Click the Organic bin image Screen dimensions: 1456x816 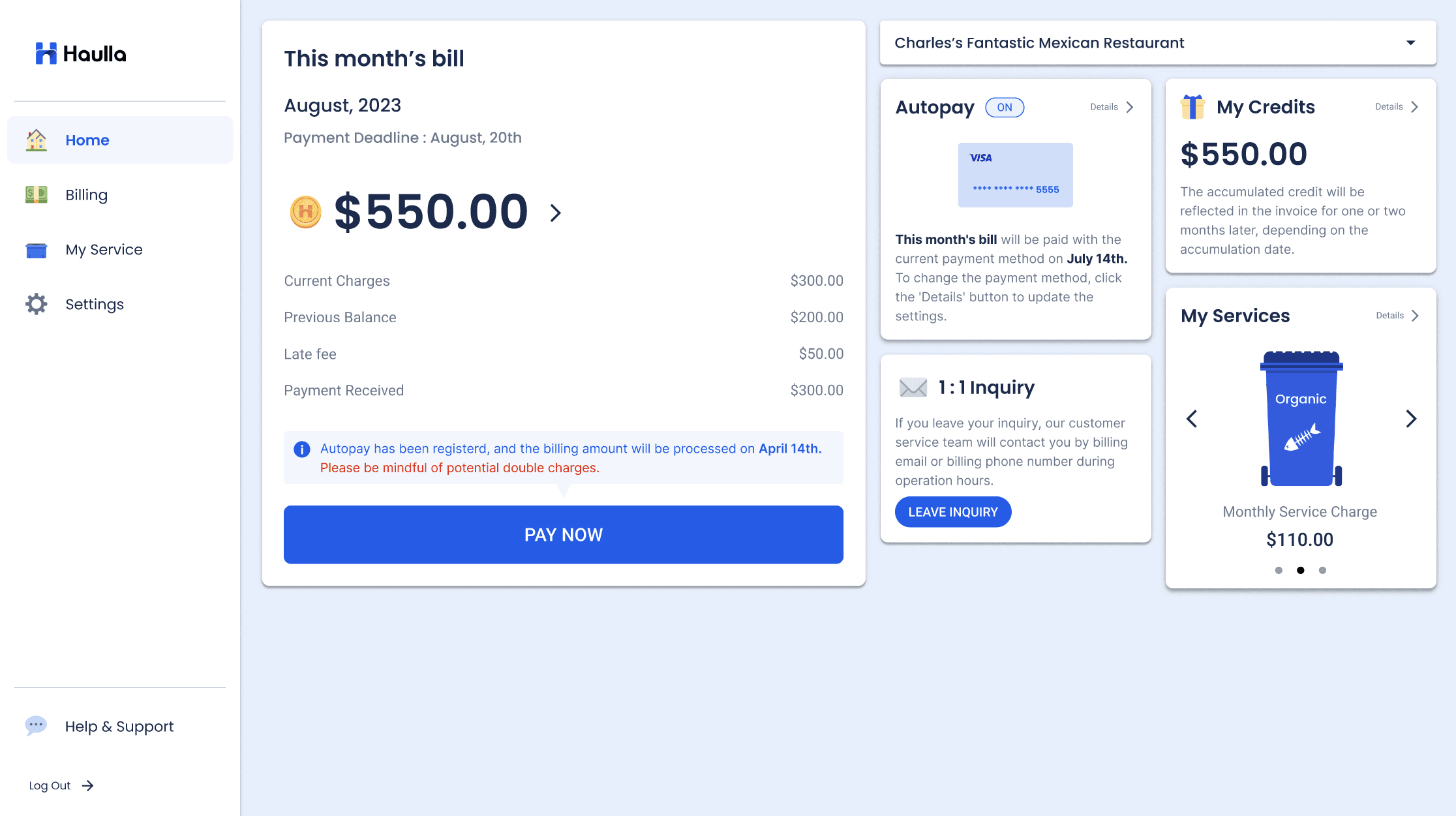tap(1301, 419)
